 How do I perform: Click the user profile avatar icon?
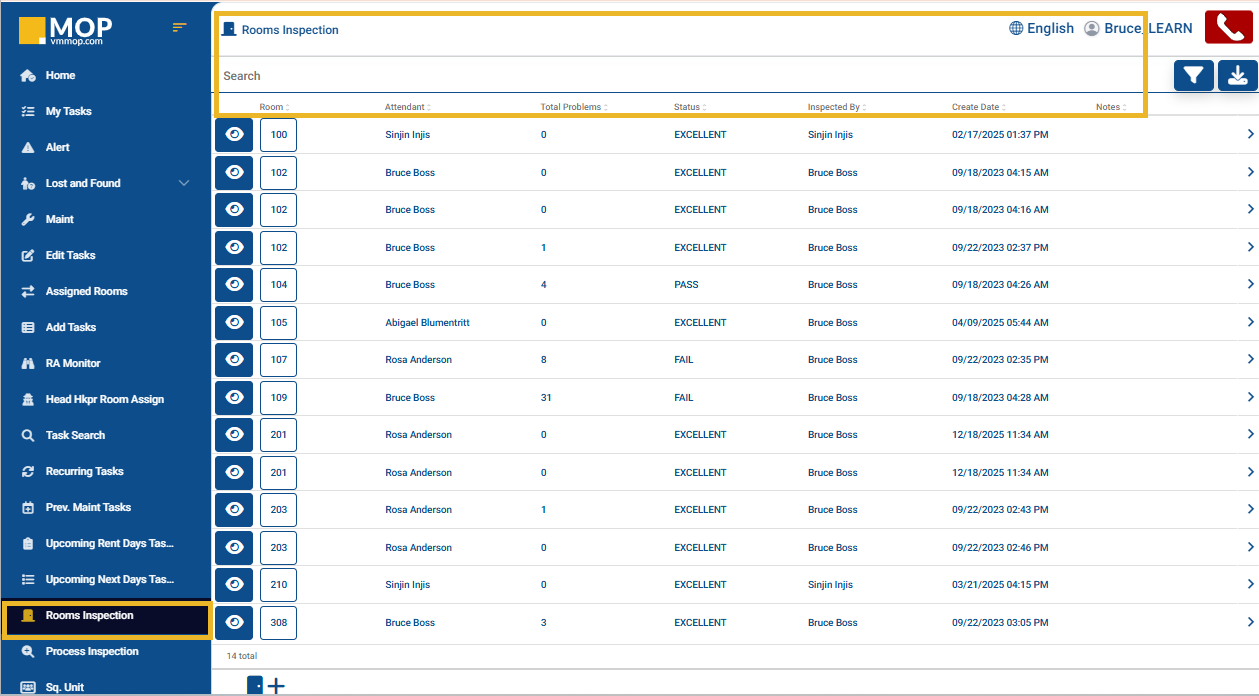(1092, 29)
